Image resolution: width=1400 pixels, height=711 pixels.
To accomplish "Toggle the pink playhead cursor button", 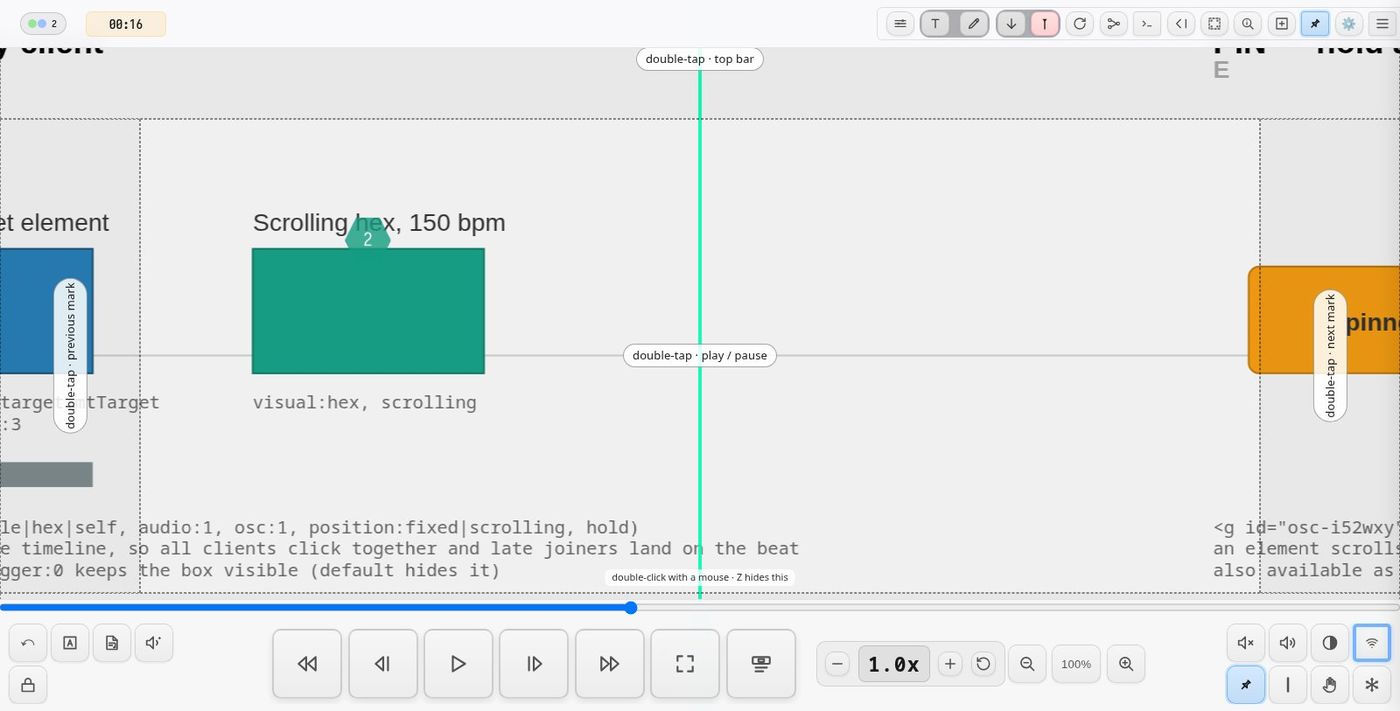I will [x=1045, y=24].
